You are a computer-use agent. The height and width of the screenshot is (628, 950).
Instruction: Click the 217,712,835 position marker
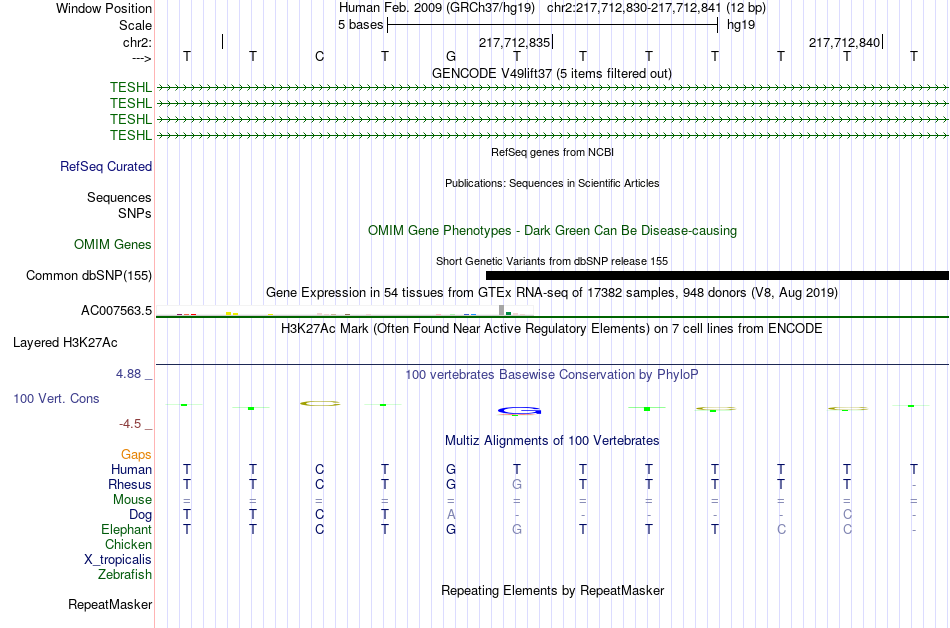pos(514,42)
